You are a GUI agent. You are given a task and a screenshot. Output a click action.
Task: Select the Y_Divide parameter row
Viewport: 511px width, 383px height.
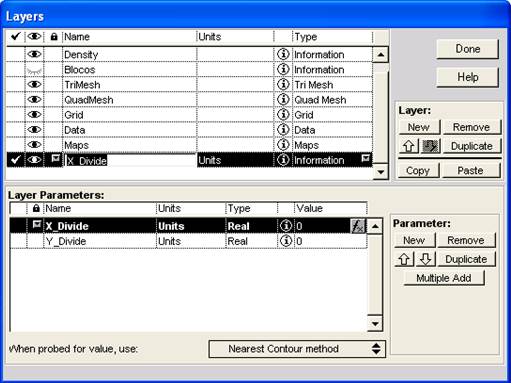[x=188, y=241]
